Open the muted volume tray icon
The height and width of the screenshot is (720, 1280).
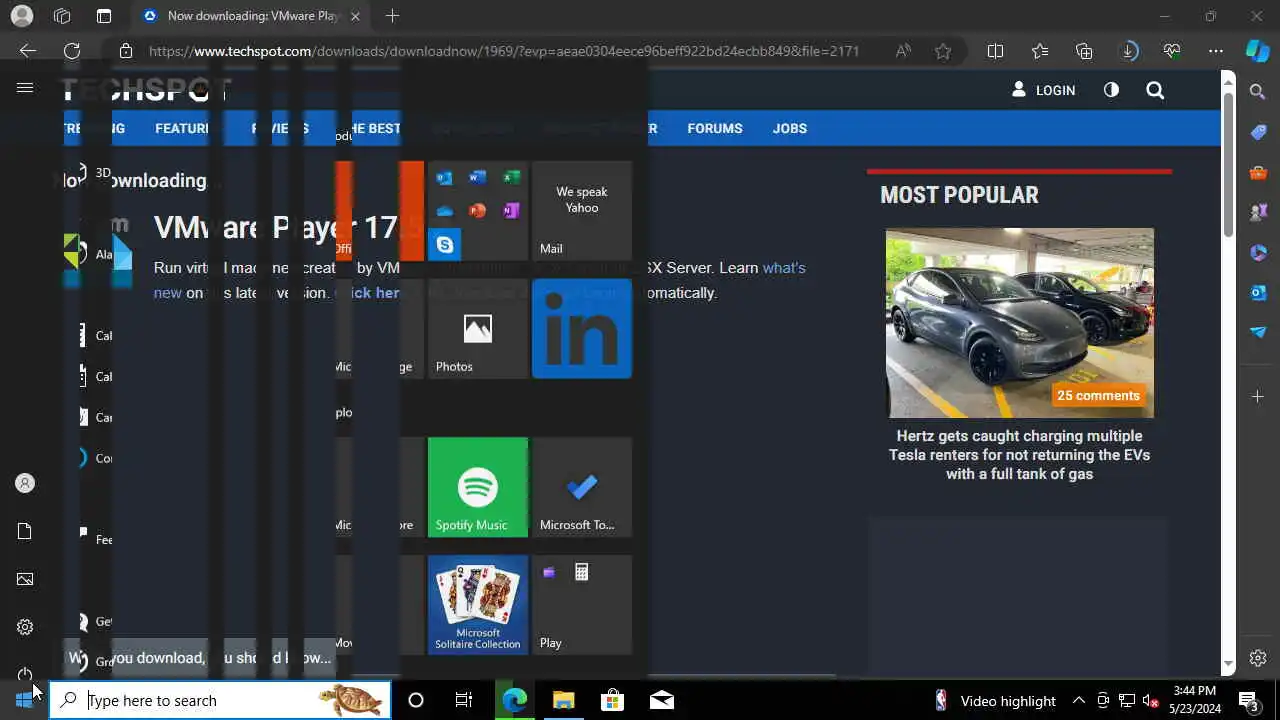click(x=1150, y=700)
